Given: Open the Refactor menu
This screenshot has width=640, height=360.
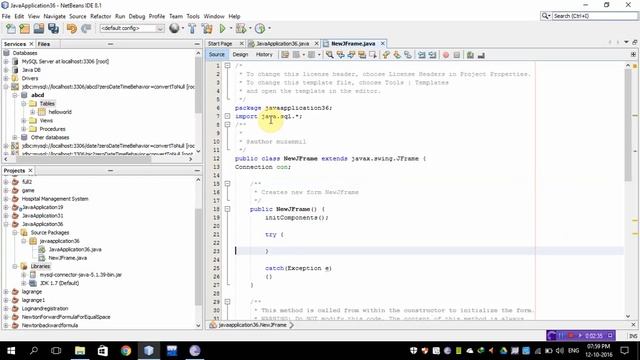Looking at the screenshot, I should (x=100, y=16).
